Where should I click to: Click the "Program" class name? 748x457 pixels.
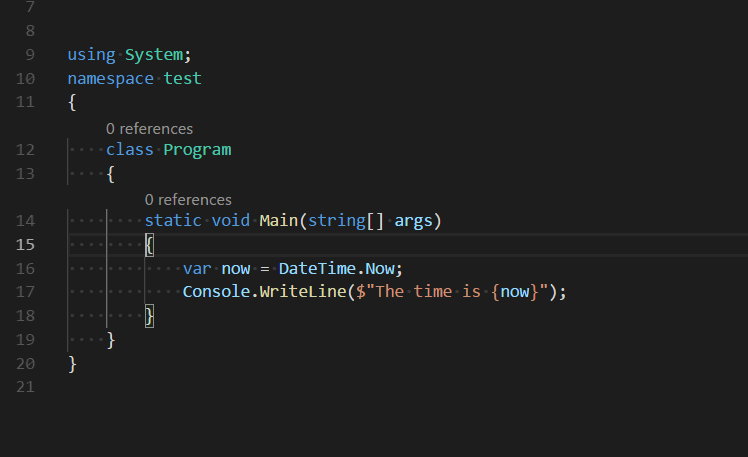pyautogui.click(x=197, y=150)
